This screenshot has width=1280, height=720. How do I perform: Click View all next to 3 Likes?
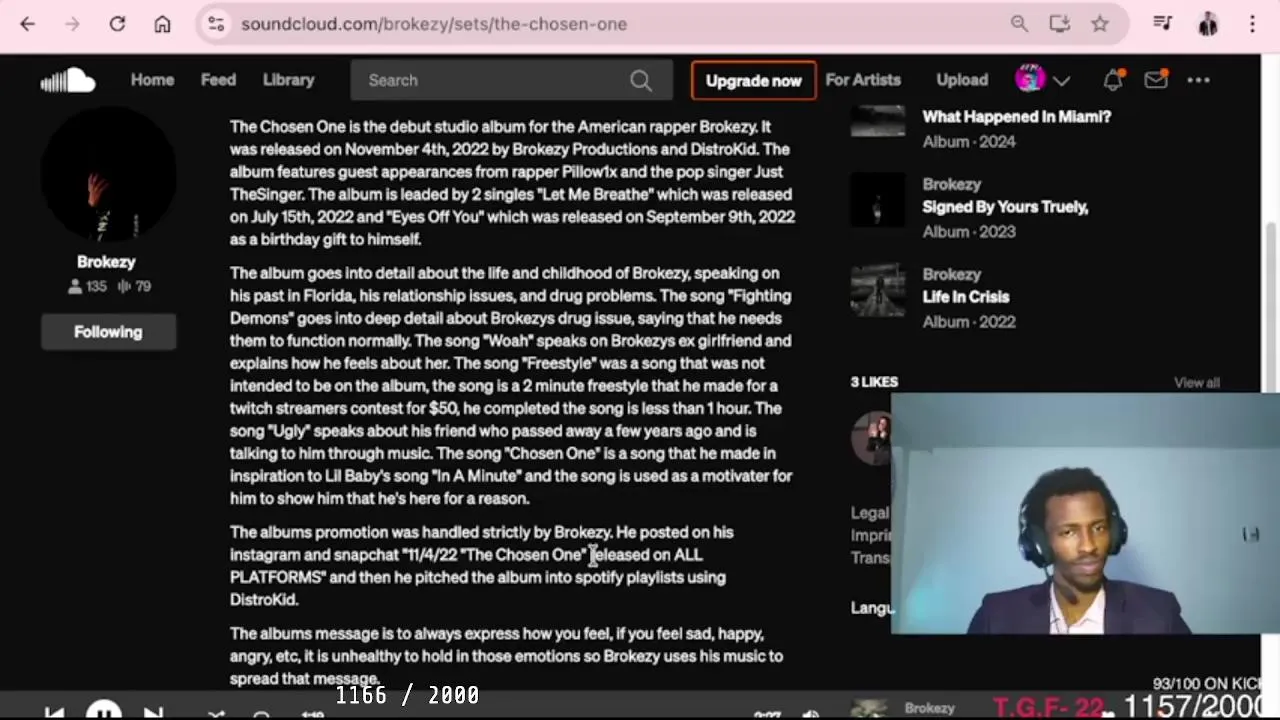(1196, 383)
